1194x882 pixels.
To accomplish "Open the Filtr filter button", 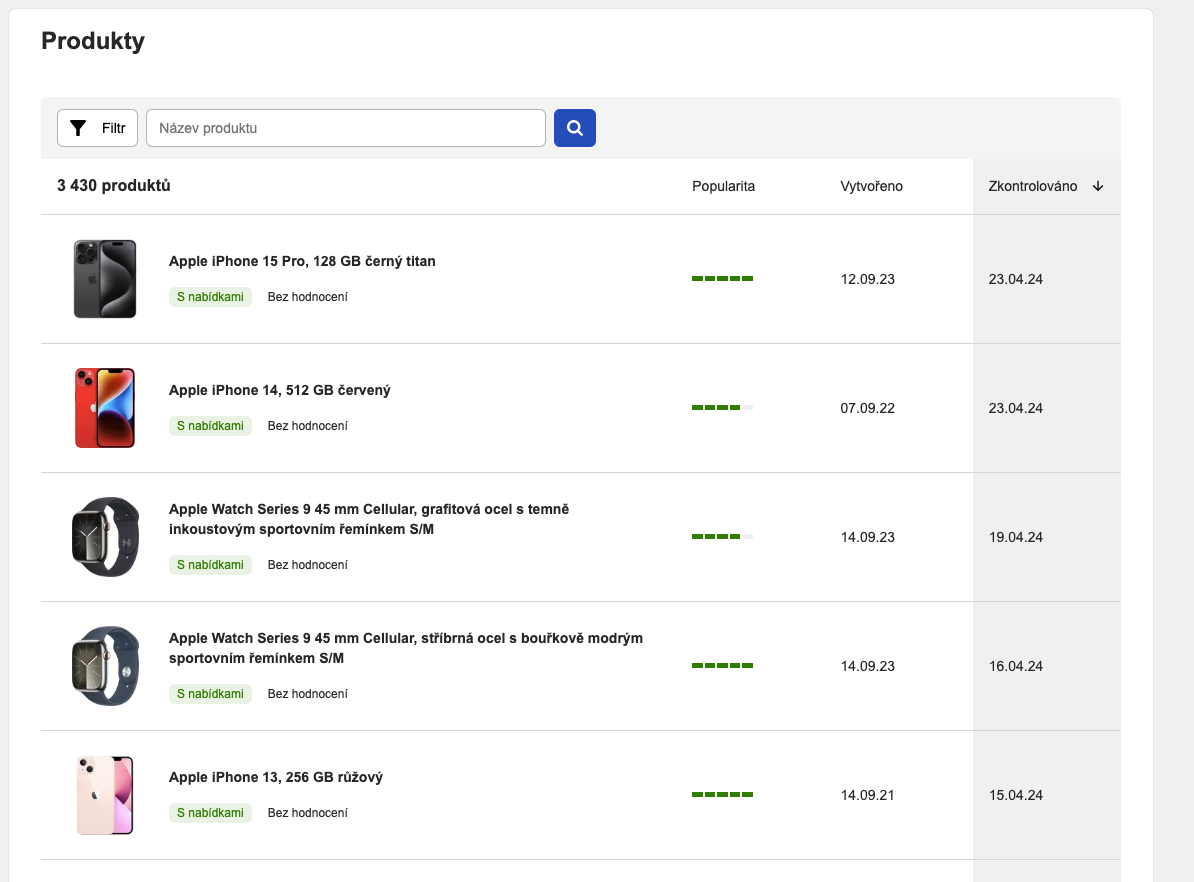I will (97, 128).
